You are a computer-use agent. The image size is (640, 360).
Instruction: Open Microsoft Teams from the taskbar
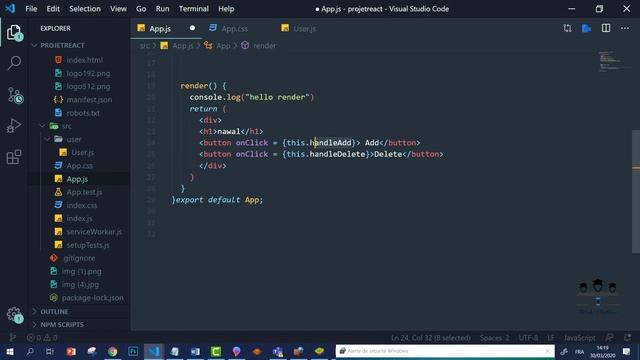(x=278, y=351)
